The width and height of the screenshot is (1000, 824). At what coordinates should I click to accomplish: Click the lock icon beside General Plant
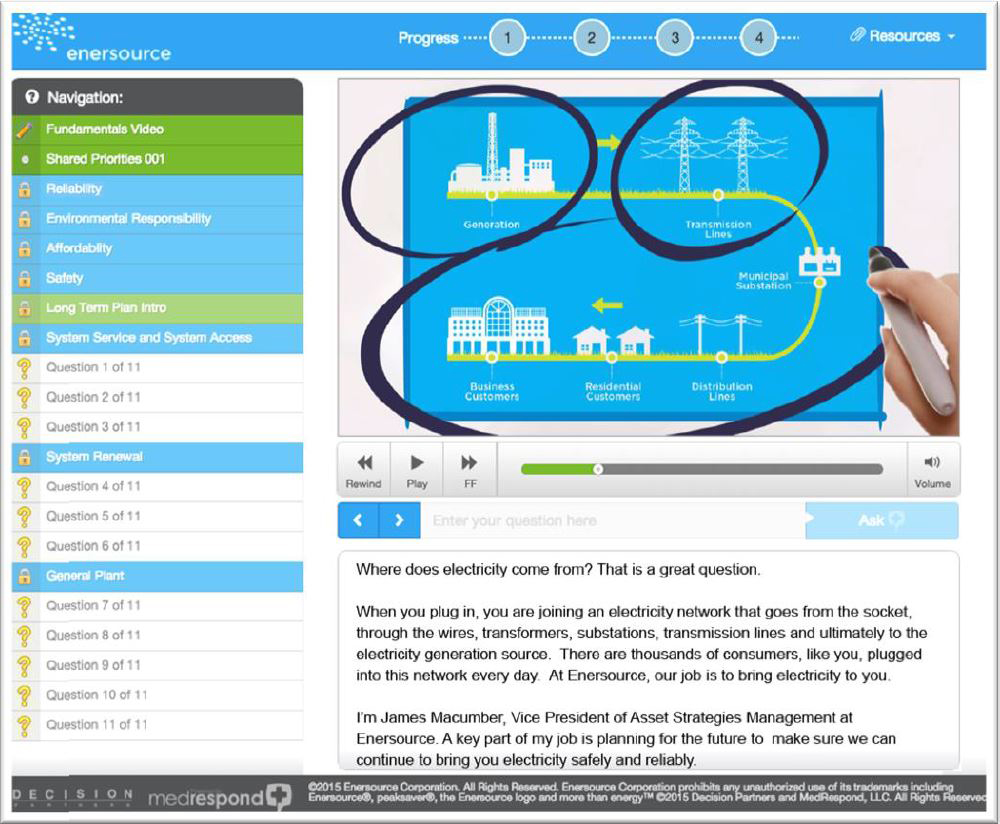click(25, 576)
